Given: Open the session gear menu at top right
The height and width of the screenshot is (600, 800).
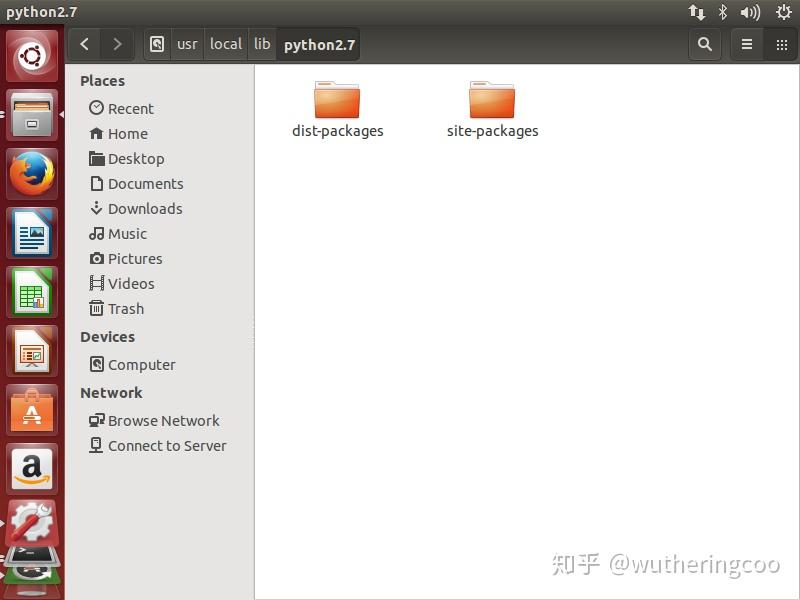Looking at the screenshot, I should [x=782, y=12].
